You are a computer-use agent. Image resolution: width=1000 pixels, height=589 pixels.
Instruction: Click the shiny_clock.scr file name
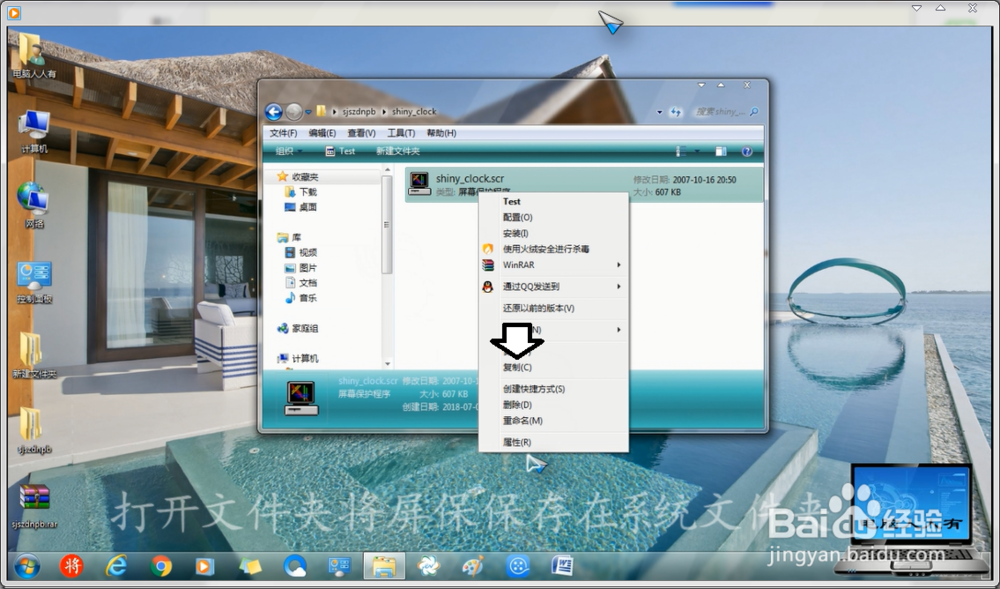pos(469,178)
